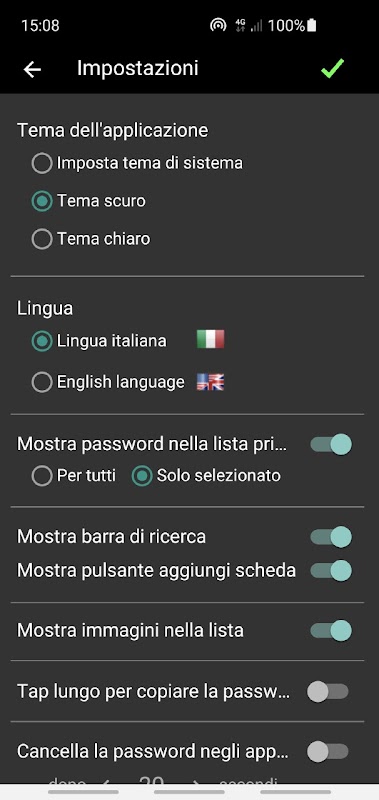Confirm settings with the green checkmark

(x=333, y=68)
